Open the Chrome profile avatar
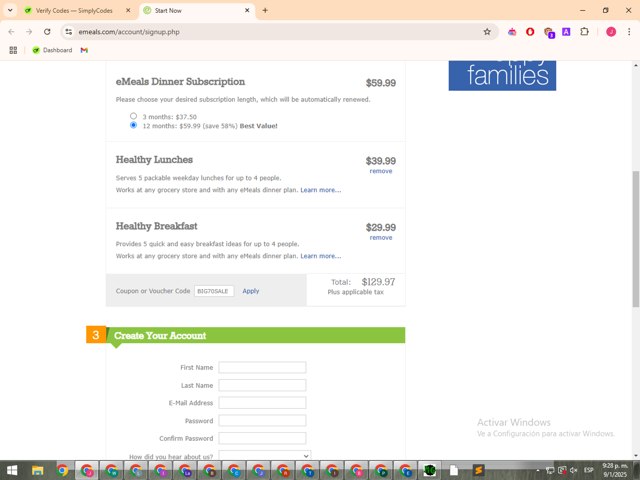This screenshot has width=640, height=480. point(611,32)
